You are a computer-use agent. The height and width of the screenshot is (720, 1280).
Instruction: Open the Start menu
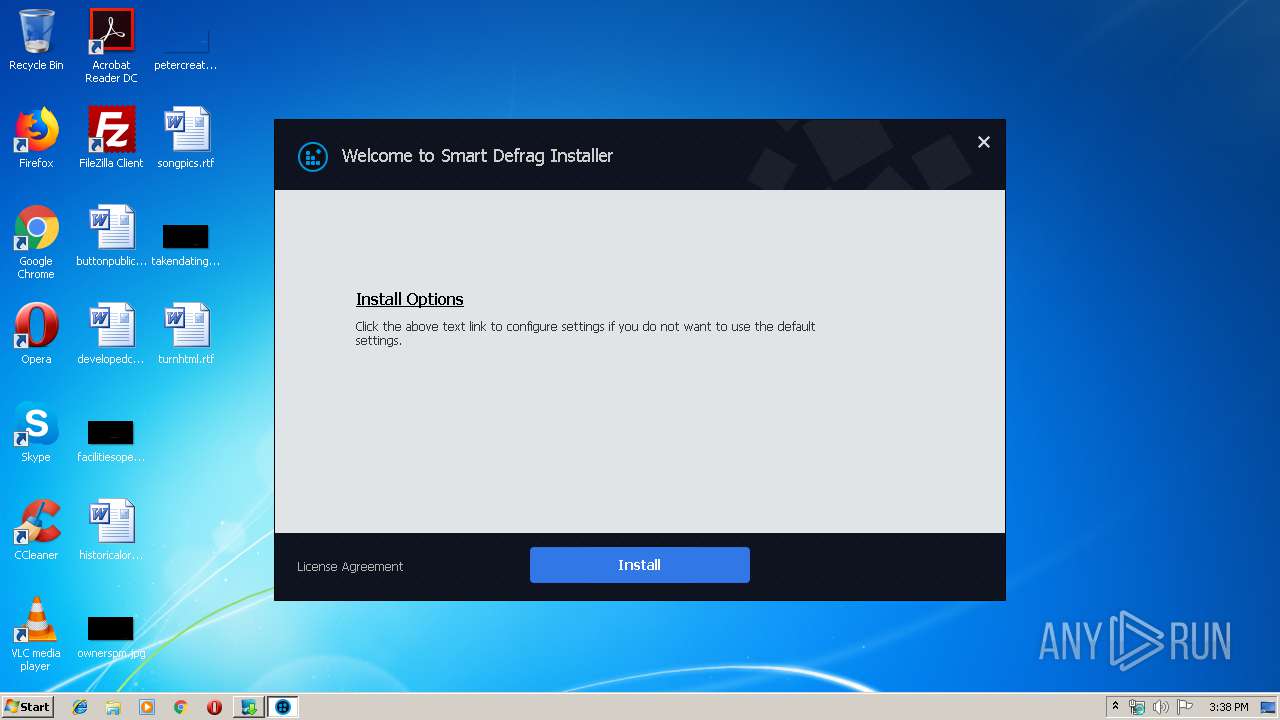28,707
